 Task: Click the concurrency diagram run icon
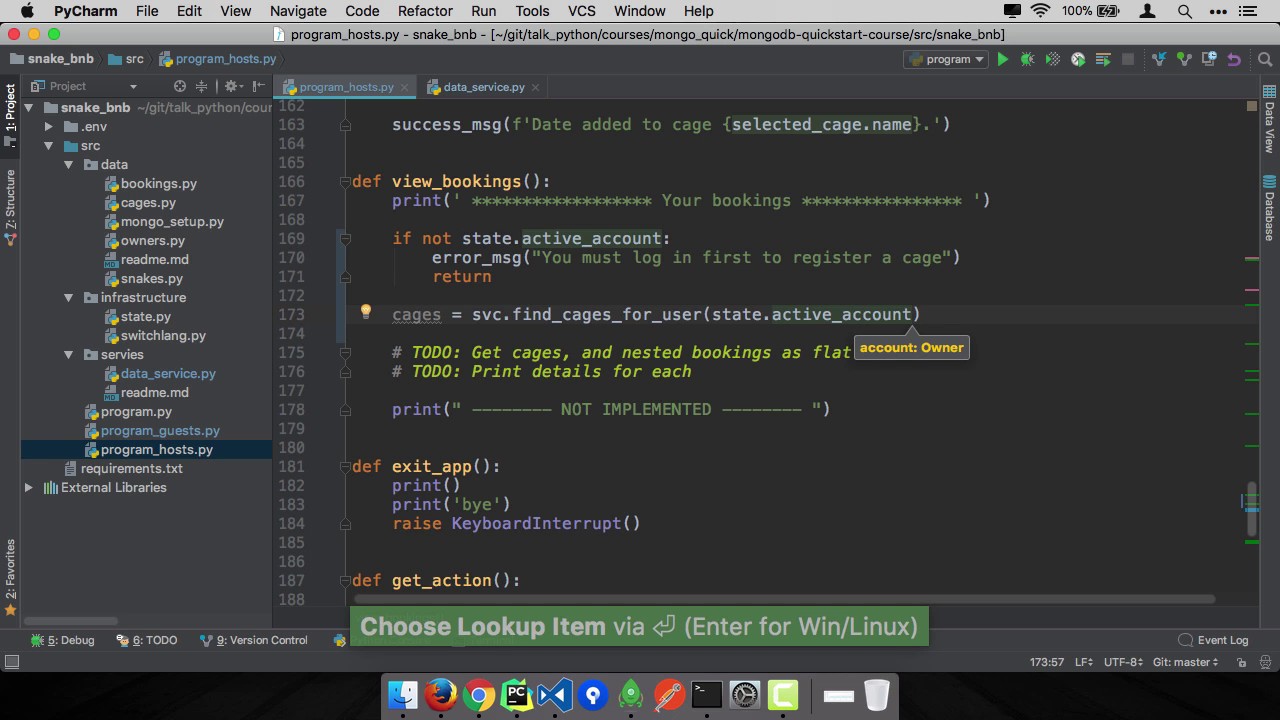(x=1104, y=60)
